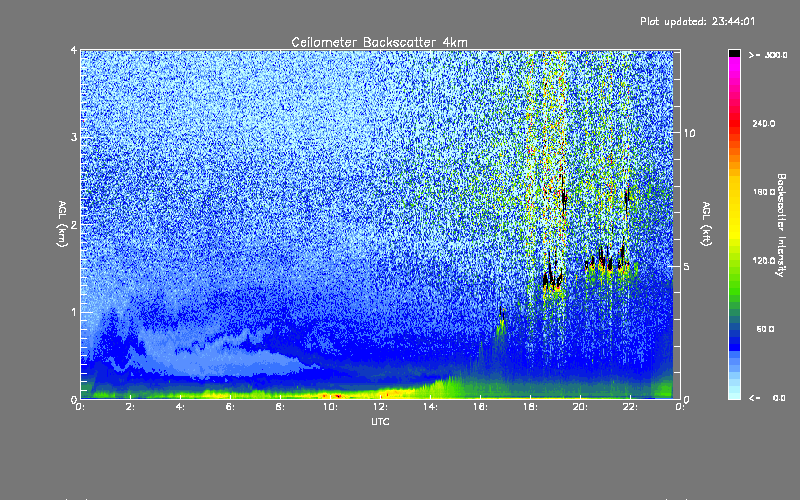Select the '4:' UTC time tick
The width and height of the screenshot is (800, 500).
[180, 407]
